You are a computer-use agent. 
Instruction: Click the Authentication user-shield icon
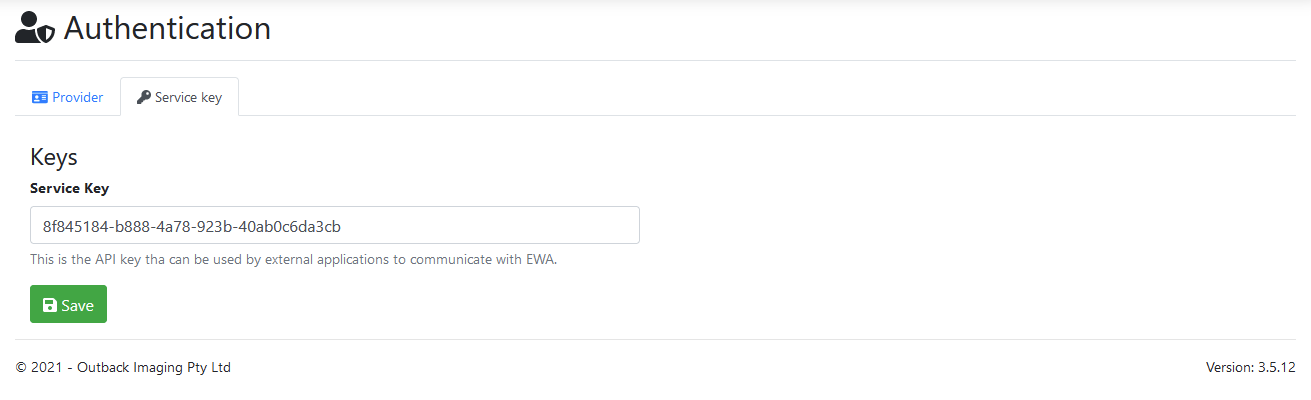(35, 28)
